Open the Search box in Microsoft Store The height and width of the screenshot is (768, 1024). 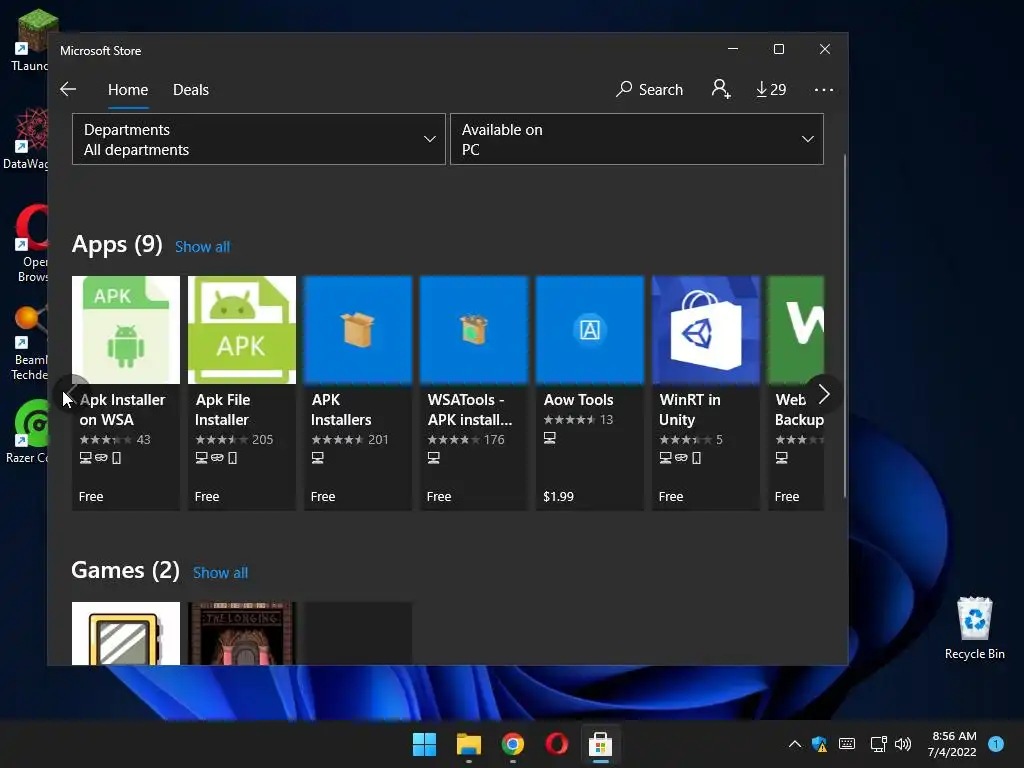coord(650,89)
